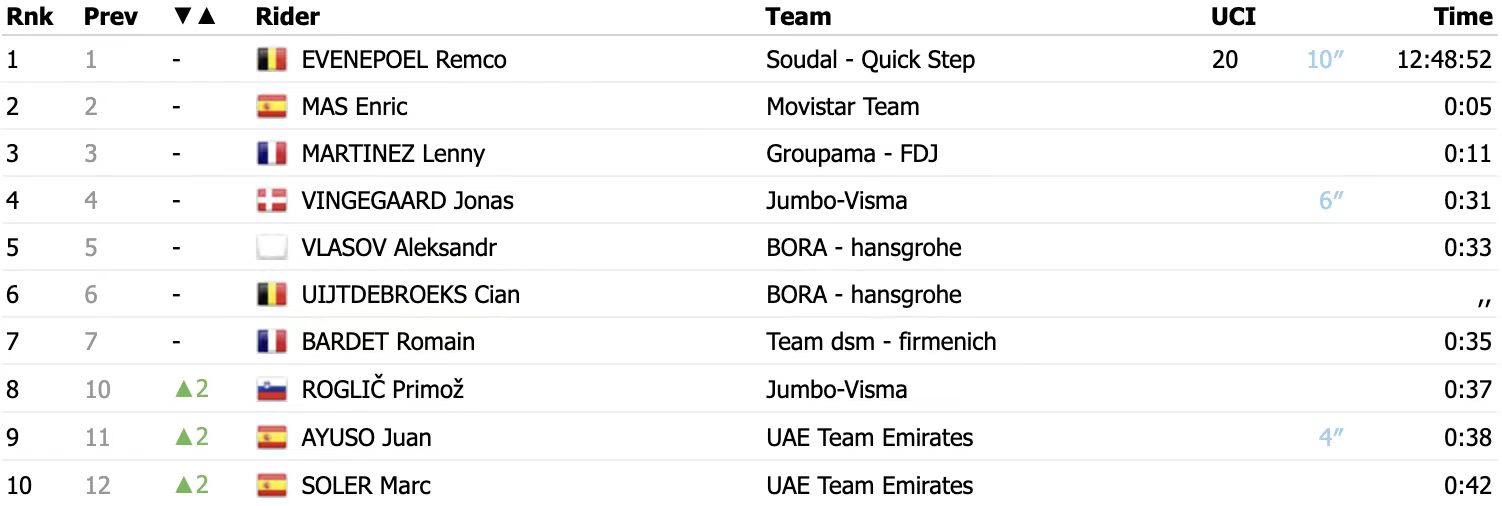Click the Spanish flag beside Ayuso Juan

point(272,437)
